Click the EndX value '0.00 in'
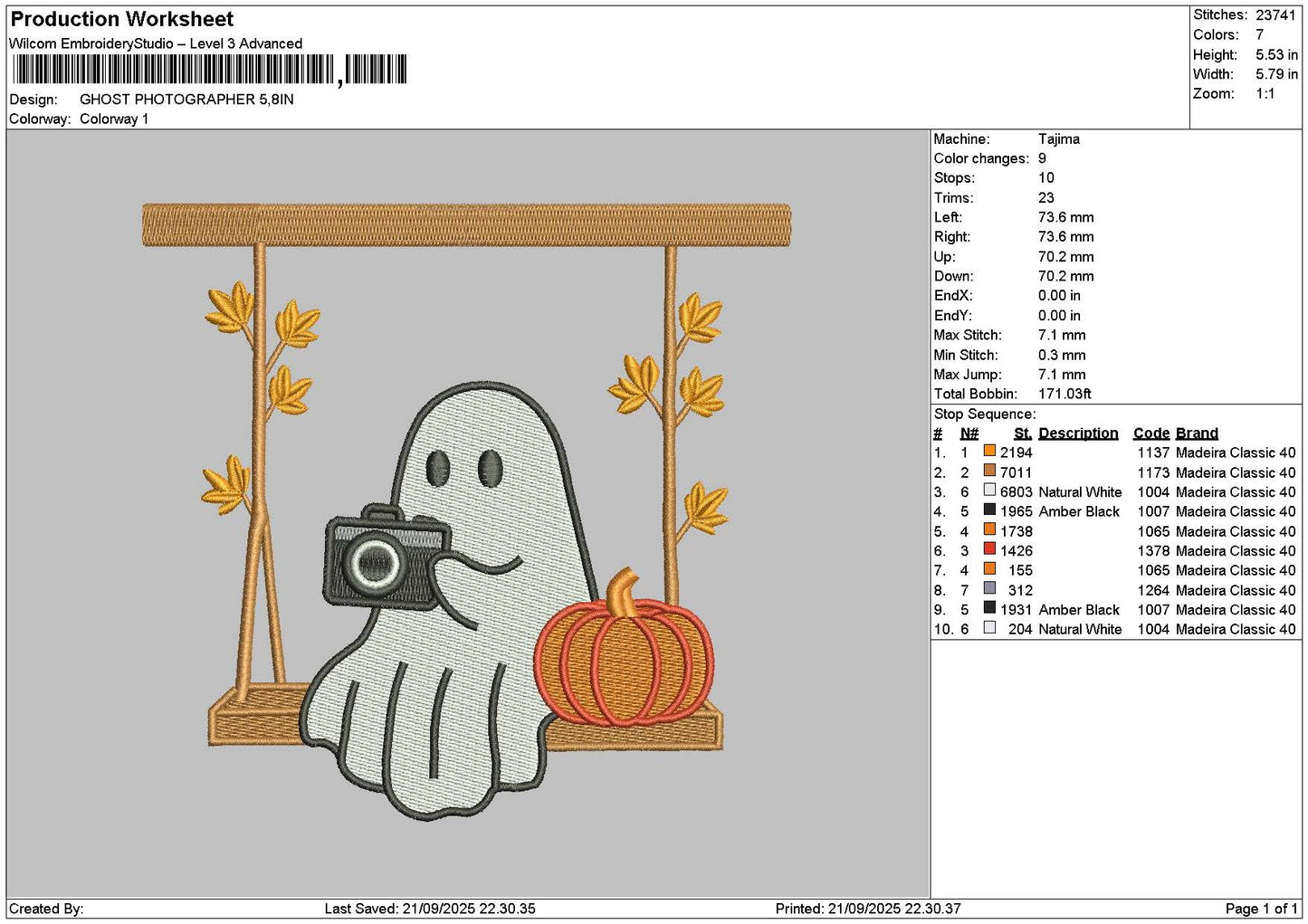1308x924 pixels. point(1059,296)
